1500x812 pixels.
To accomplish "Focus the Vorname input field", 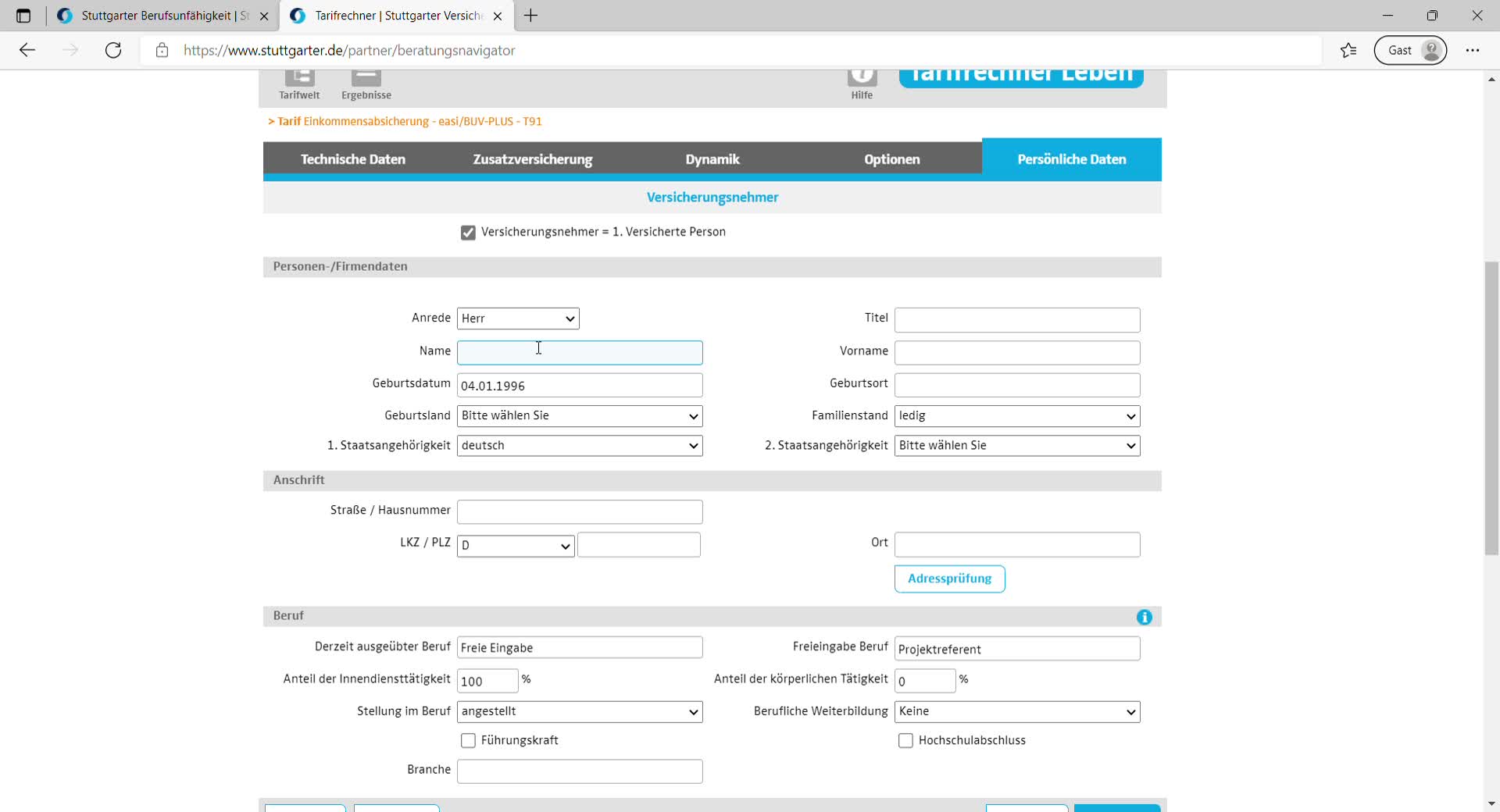I will coord(1016,353).
